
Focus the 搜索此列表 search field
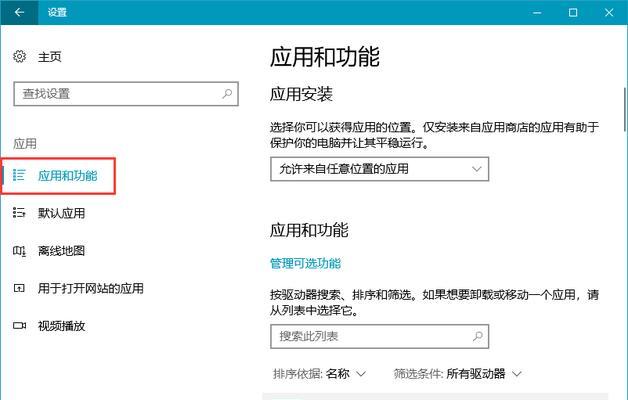pos(380,336)
